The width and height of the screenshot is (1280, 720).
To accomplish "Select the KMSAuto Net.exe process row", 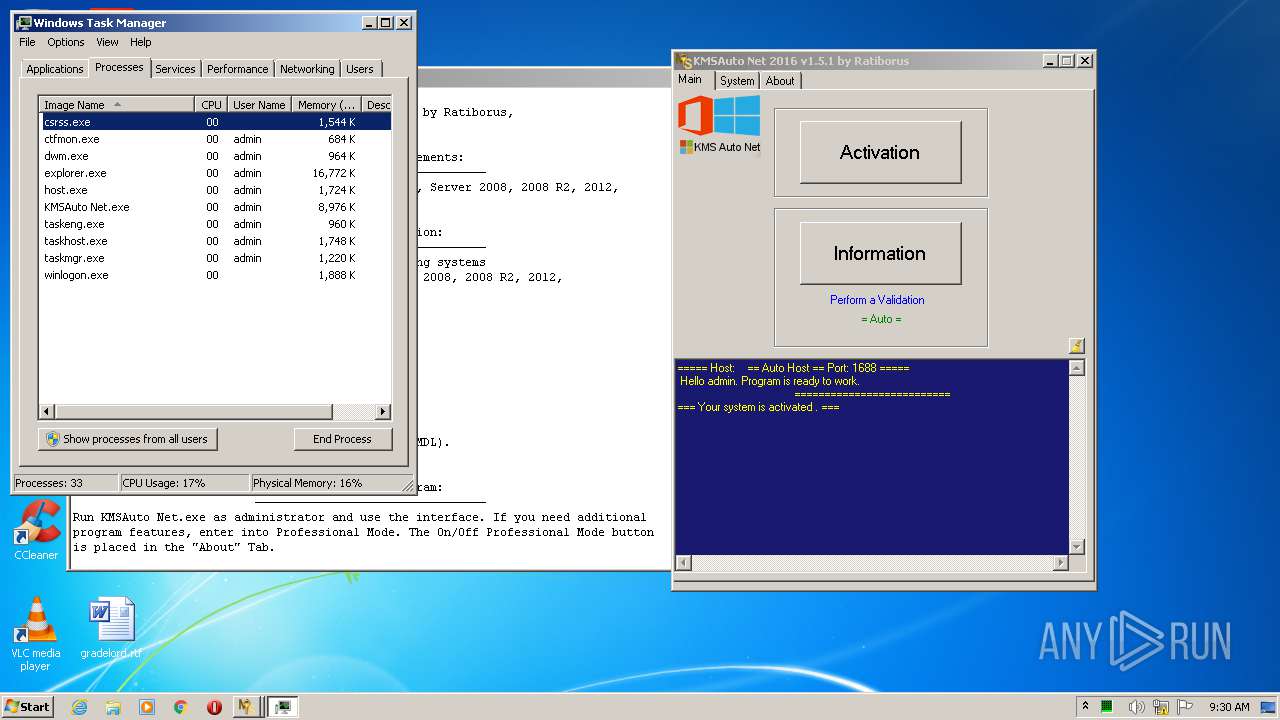I will tap(215, 207).
